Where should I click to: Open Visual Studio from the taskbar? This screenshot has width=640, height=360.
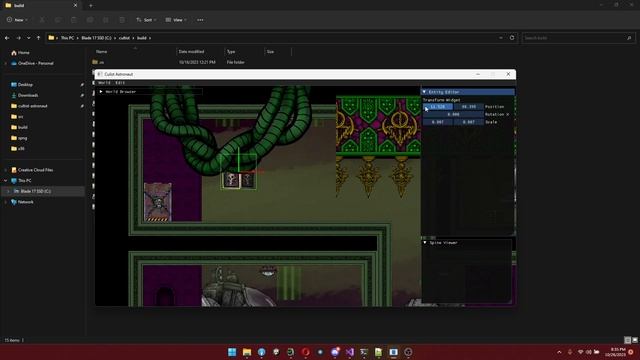[x=349, y=352]
